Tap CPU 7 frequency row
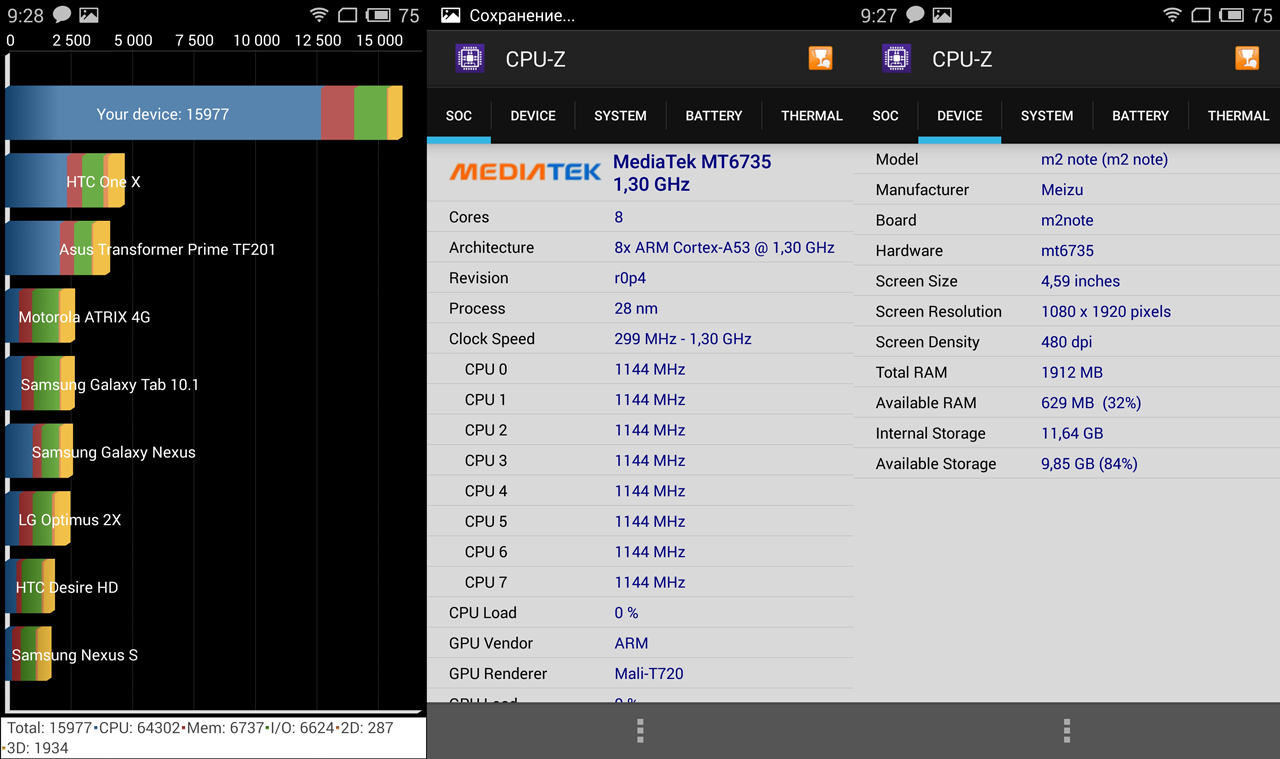 640,582
